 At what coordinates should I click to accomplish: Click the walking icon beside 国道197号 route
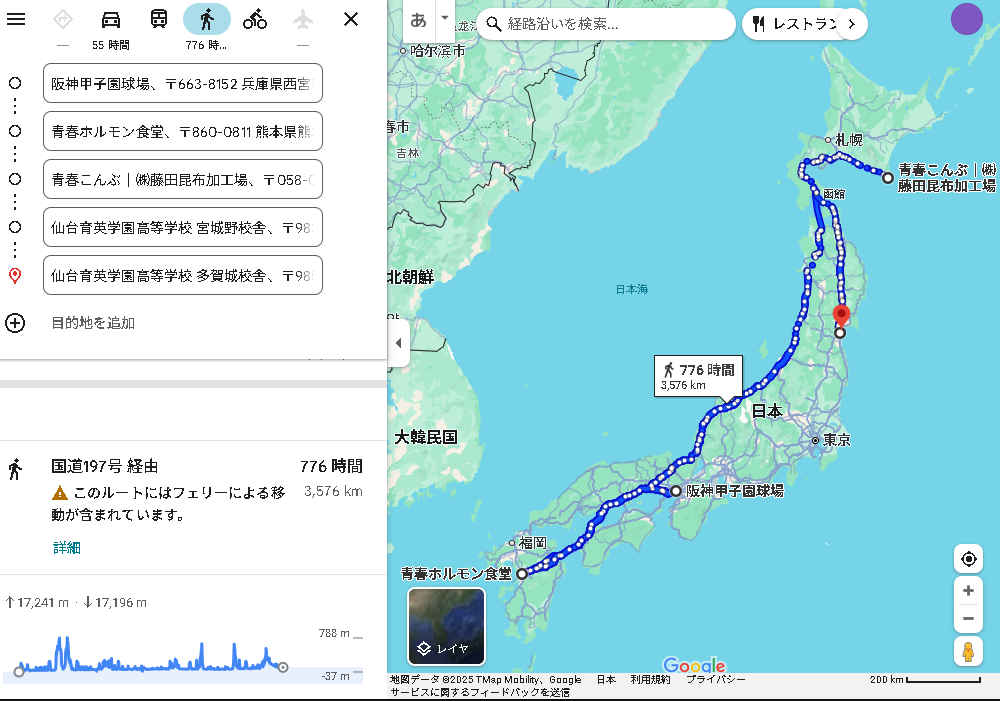click(x=15, y=469)
